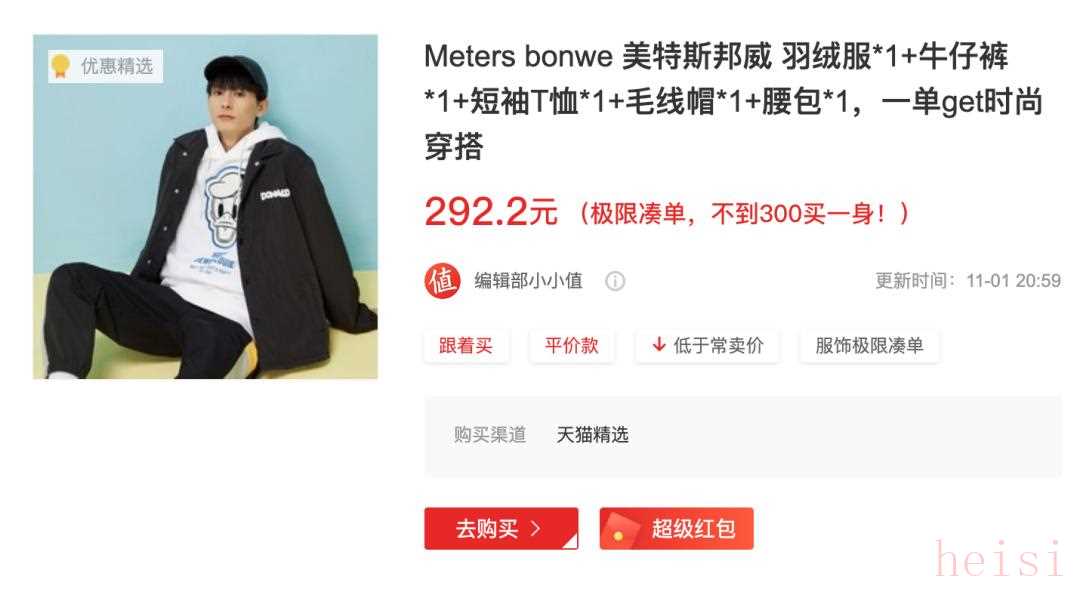Claim the 超级红包 coupon button
The width and height of the screenshot is (1080, 589).
click(x=676, y=528)
